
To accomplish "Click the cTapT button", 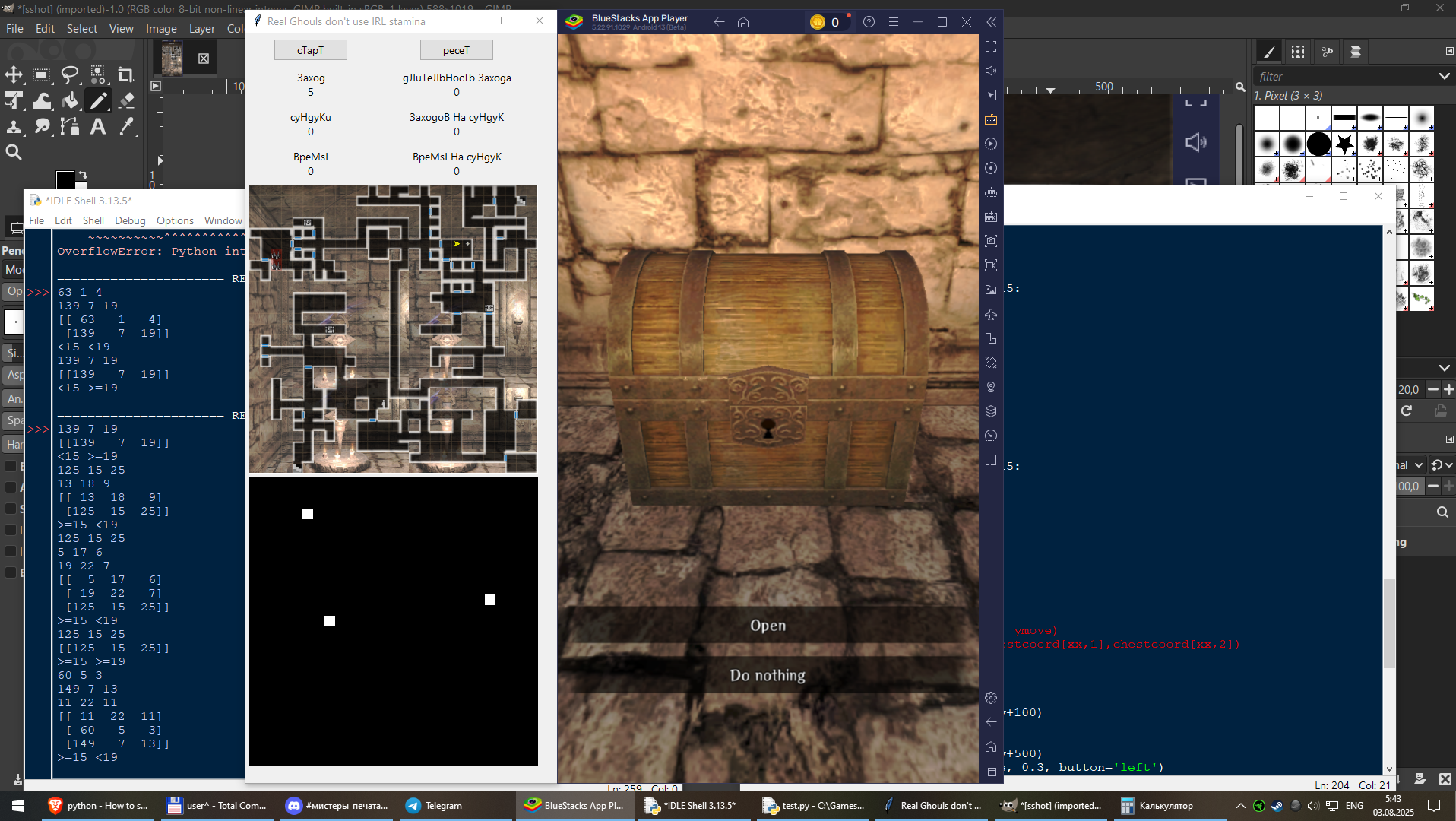I will click(310, 50).
